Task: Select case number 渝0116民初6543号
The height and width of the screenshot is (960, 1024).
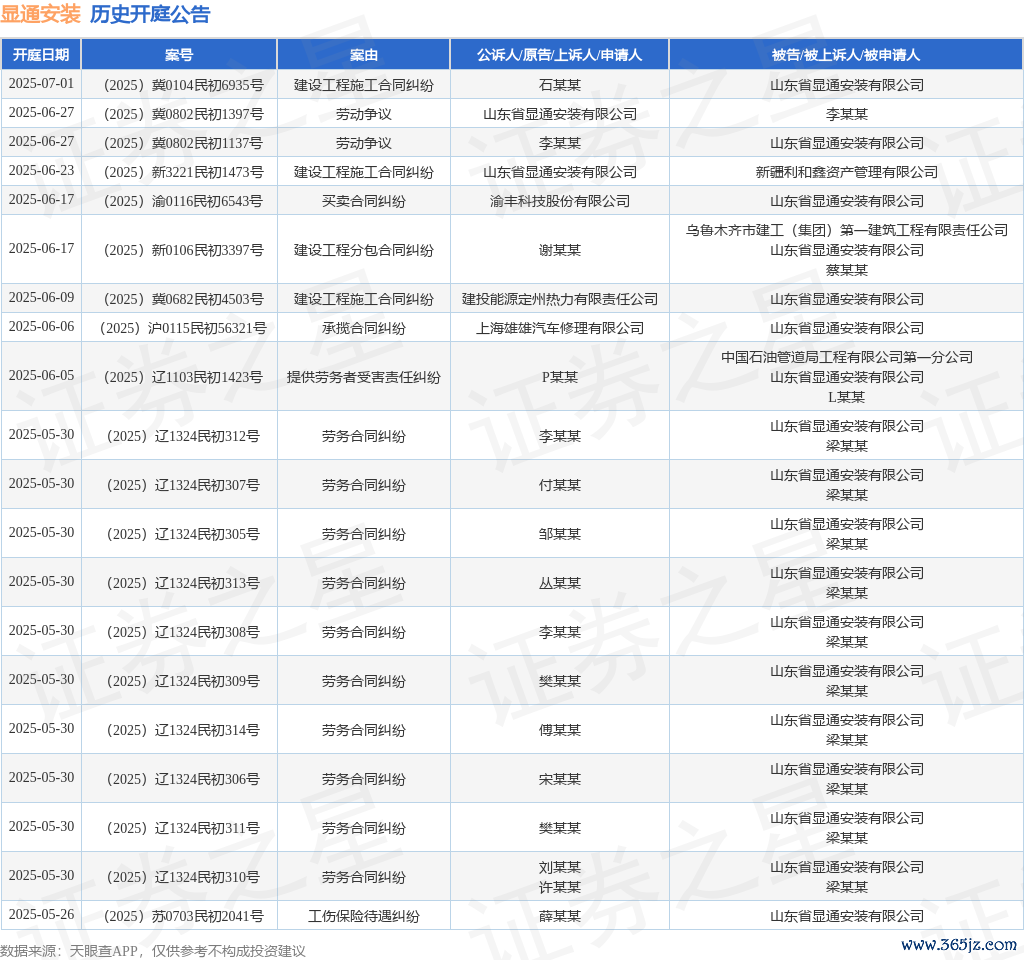Action: pos(184,201)
